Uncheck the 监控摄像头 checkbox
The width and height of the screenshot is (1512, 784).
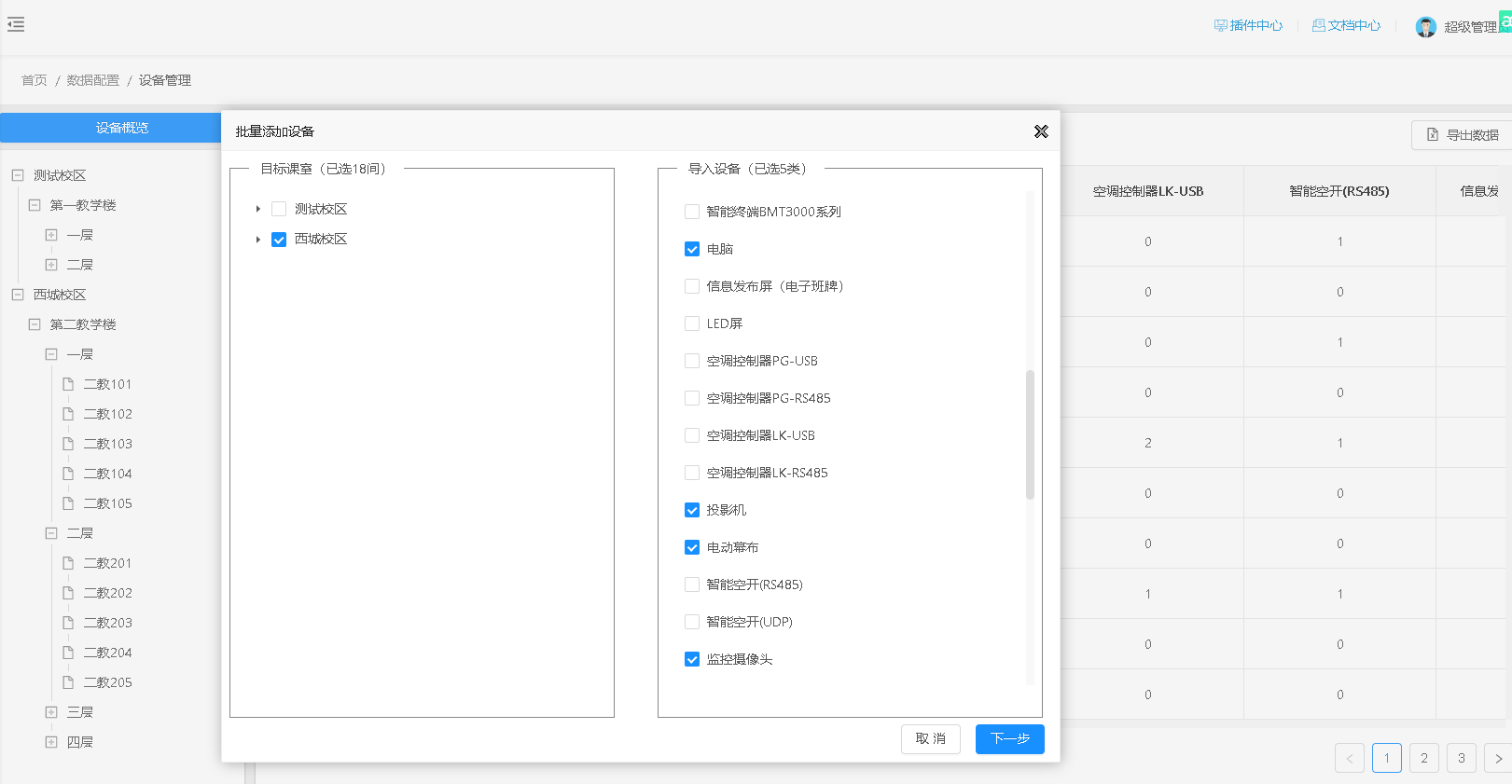pyautogui.click(x=692, y=659)
